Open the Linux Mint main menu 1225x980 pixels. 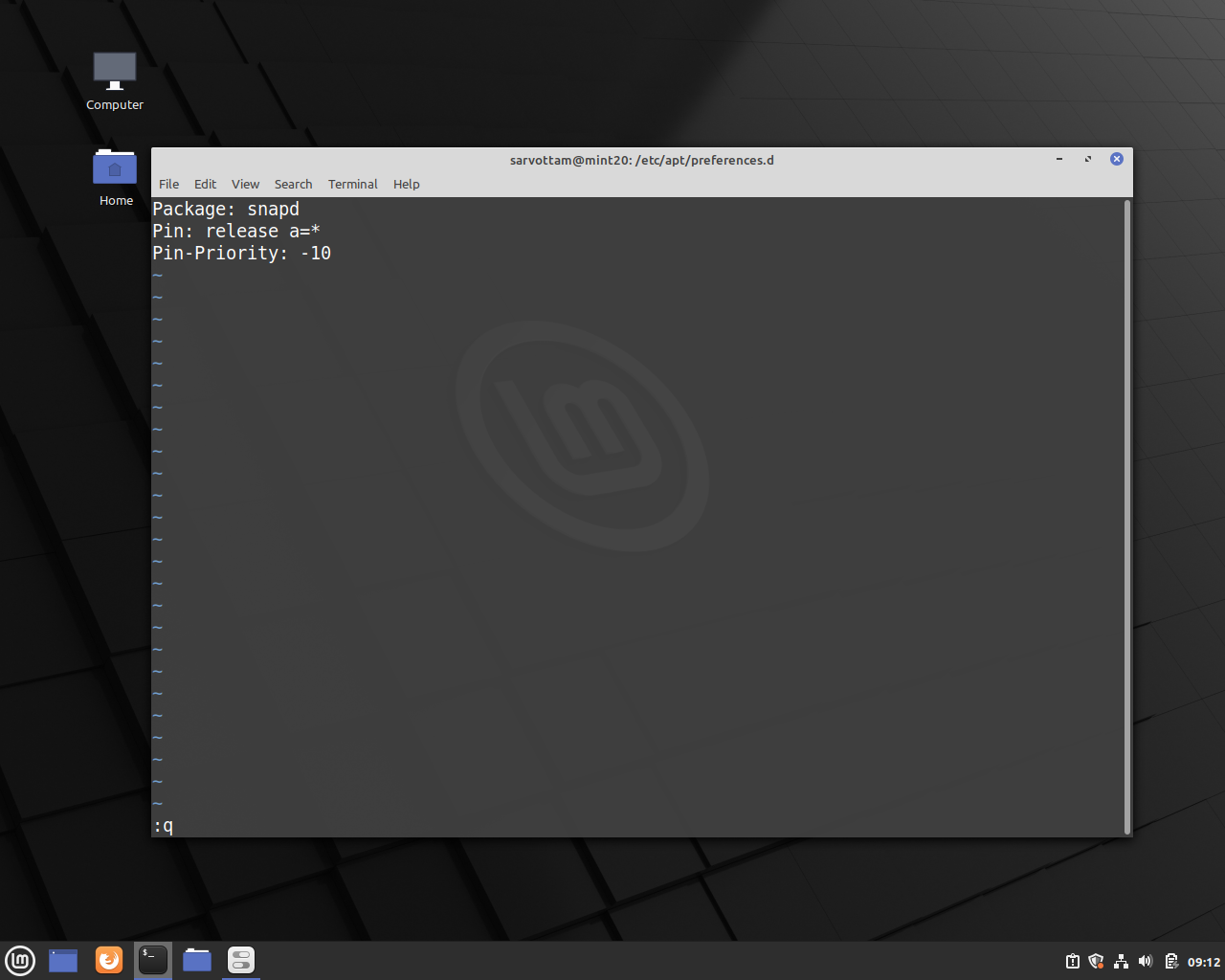[20, 960]
